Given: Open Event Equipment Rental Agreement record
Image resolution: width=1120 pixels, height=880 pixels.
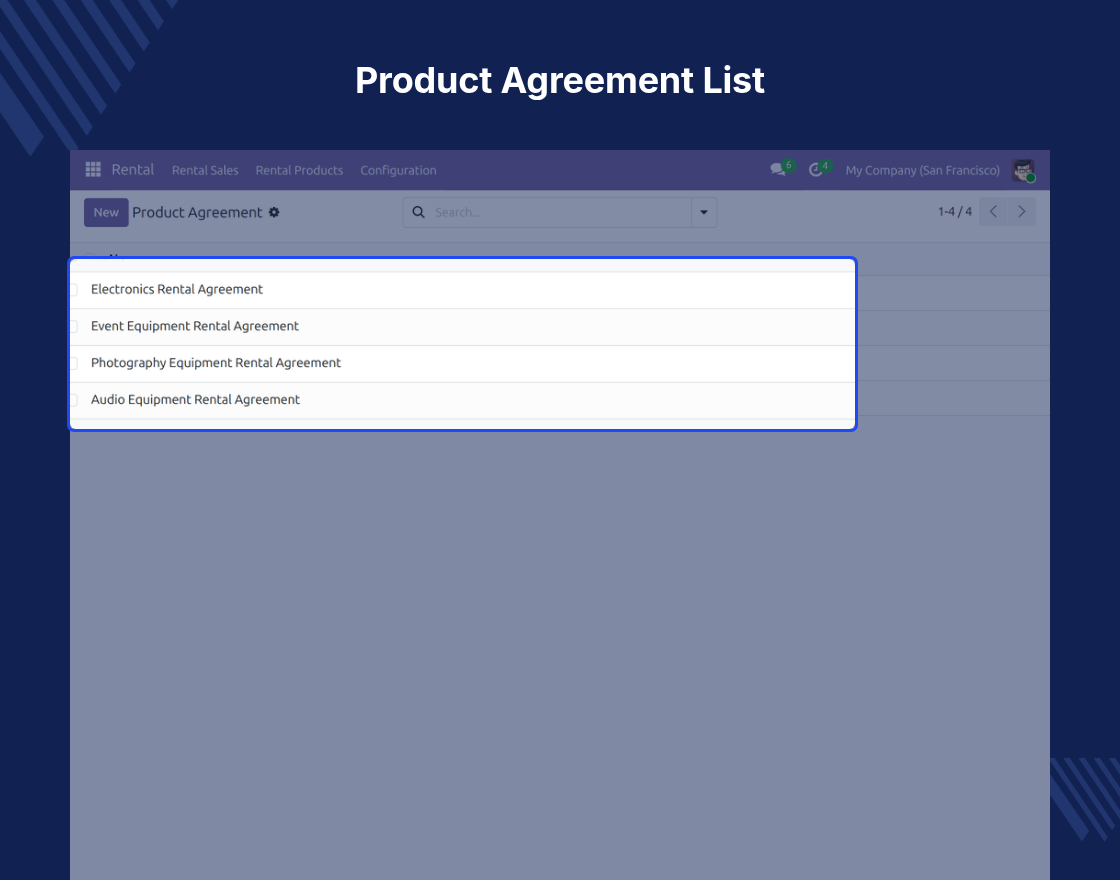Looking at the screenshot, I should click(194, 326).
